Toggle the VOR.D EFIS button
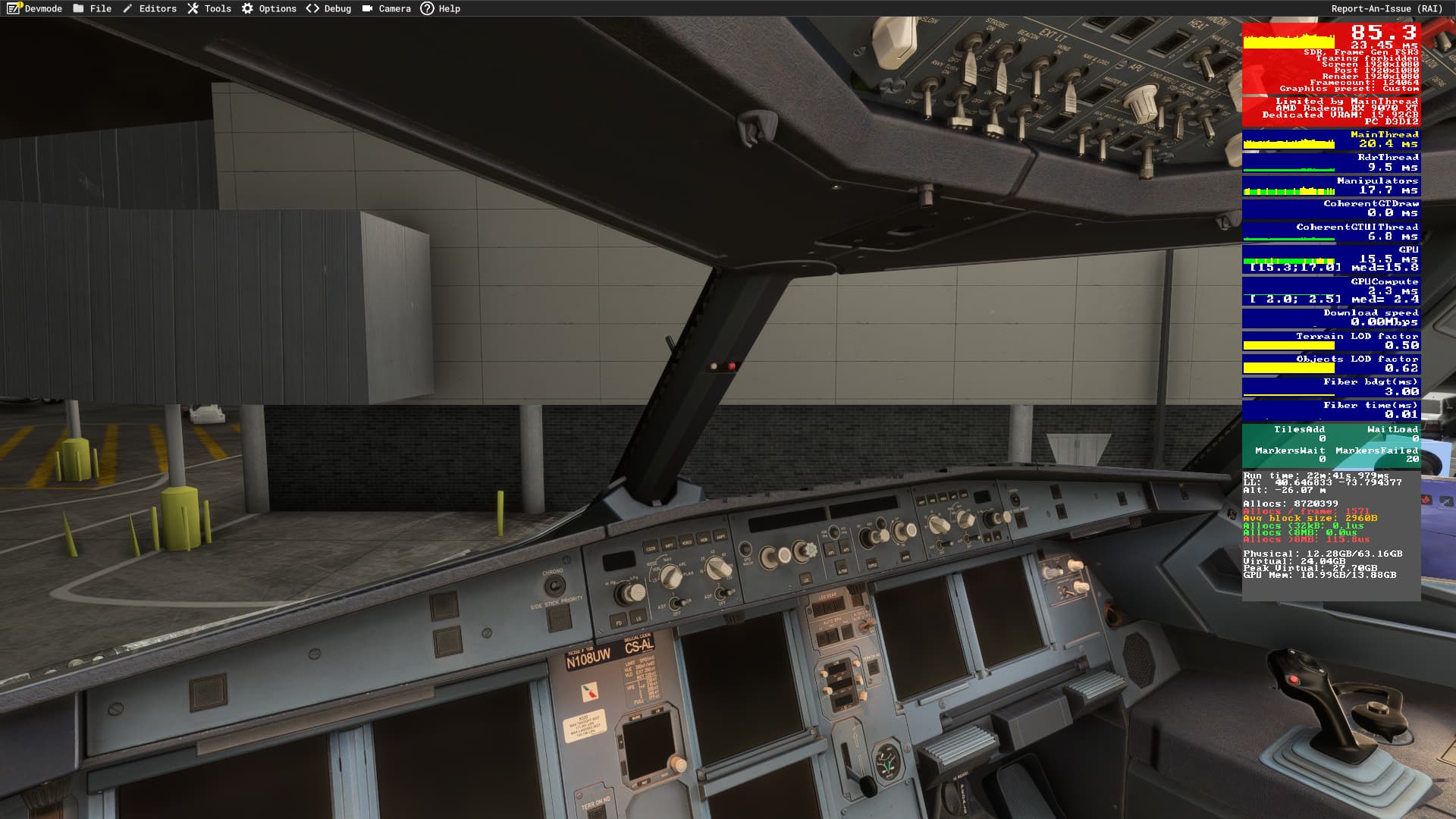 click(x=686, y=540)
